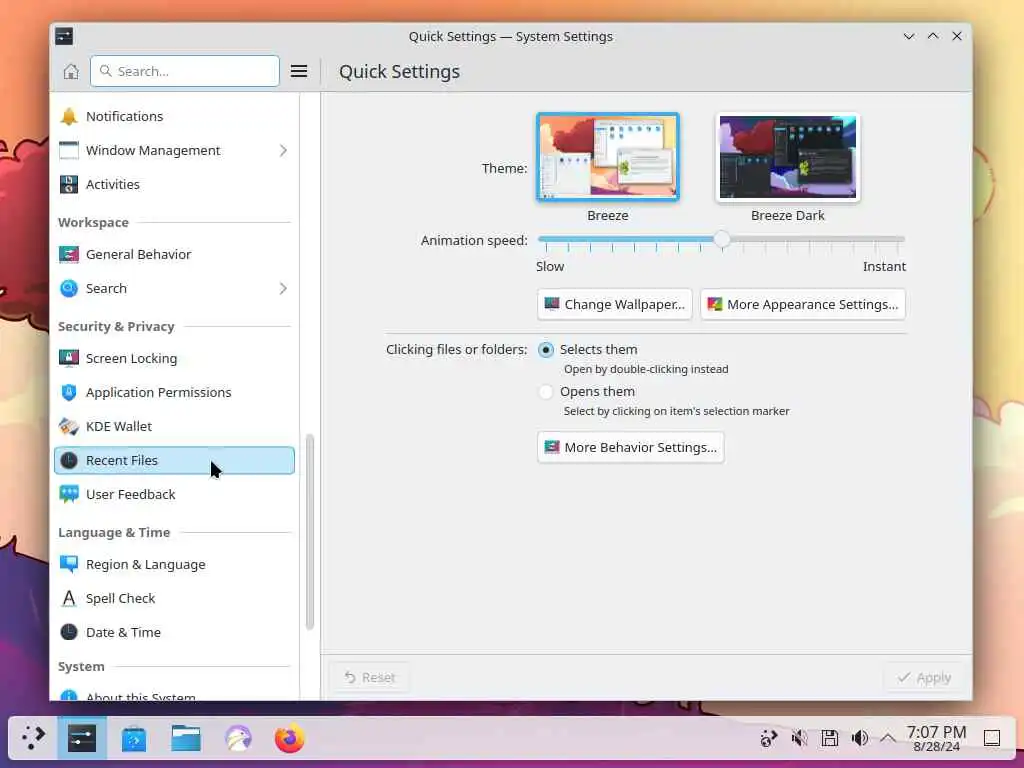Select the Breeze theme thumbnail
Image resolution: width=1024 pixels, height=768 pixels.
[x=607, y=157]
